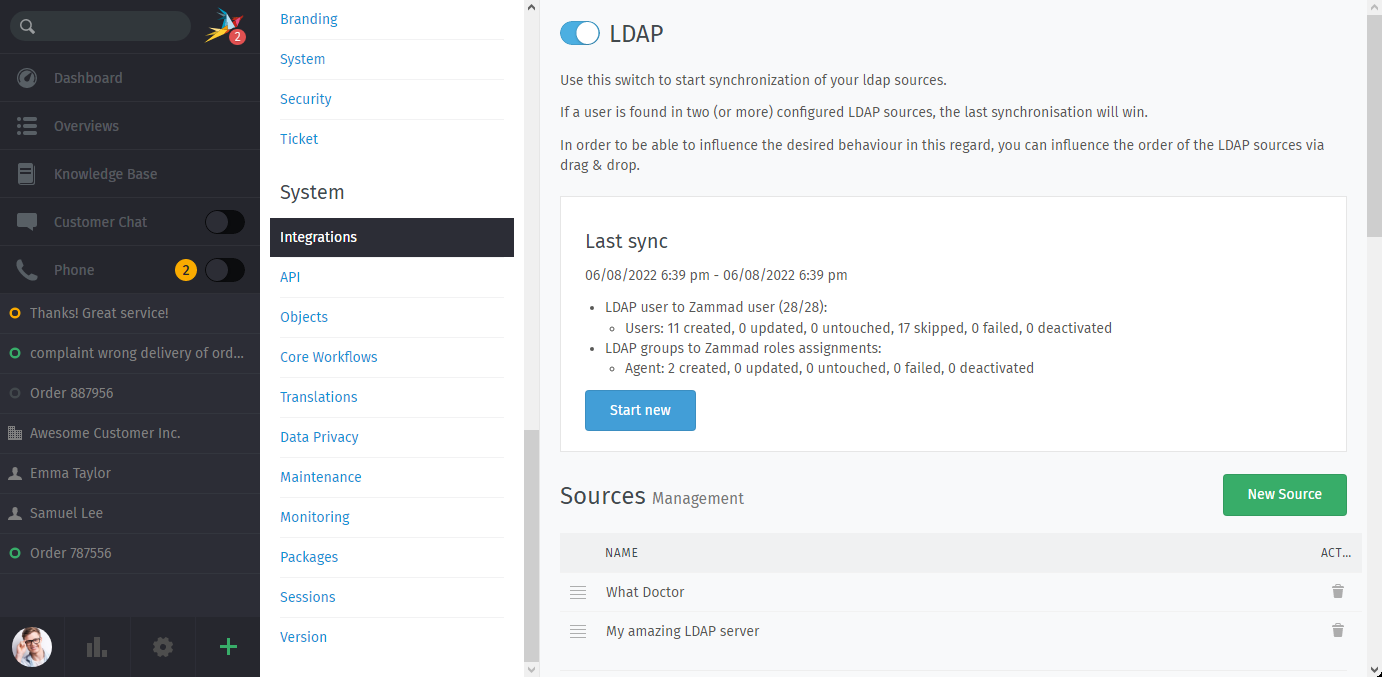Click the settings menu scrollbar thumb
Viewport: 1382px width, 677px height.
point(531,545)
